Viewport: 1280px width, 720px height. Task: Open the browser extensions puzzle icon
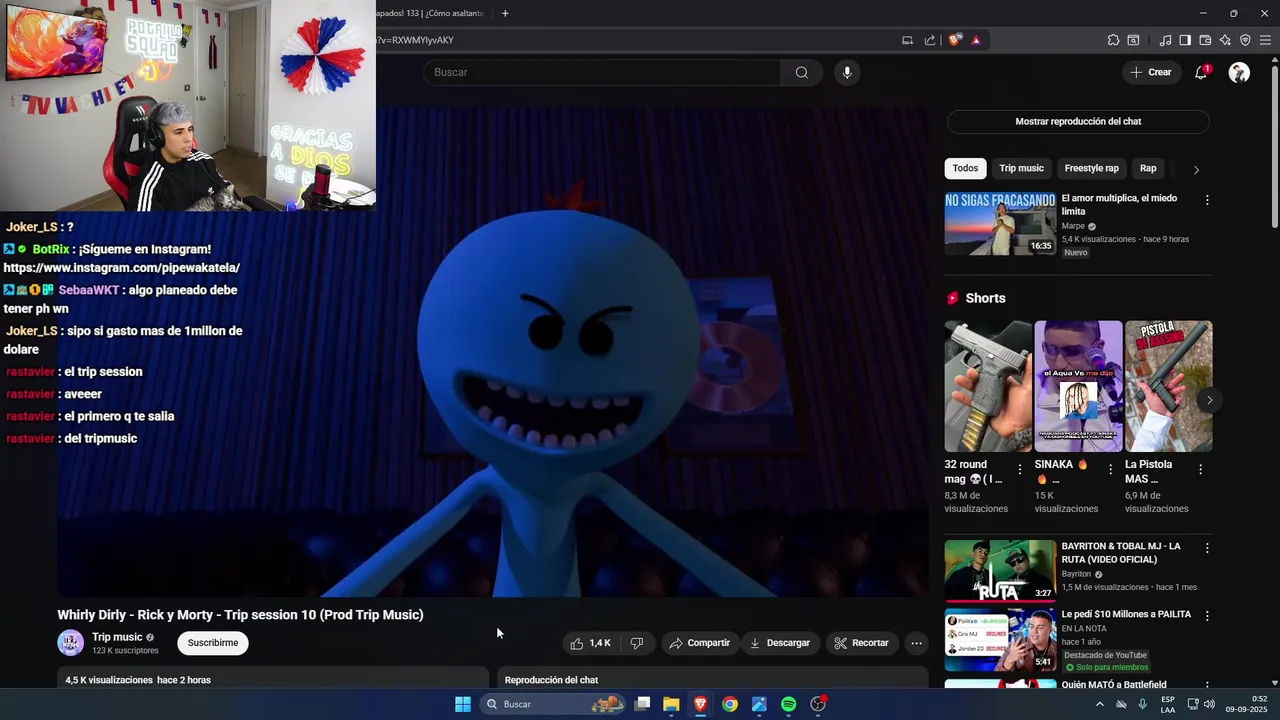(x=1113, y=40)
